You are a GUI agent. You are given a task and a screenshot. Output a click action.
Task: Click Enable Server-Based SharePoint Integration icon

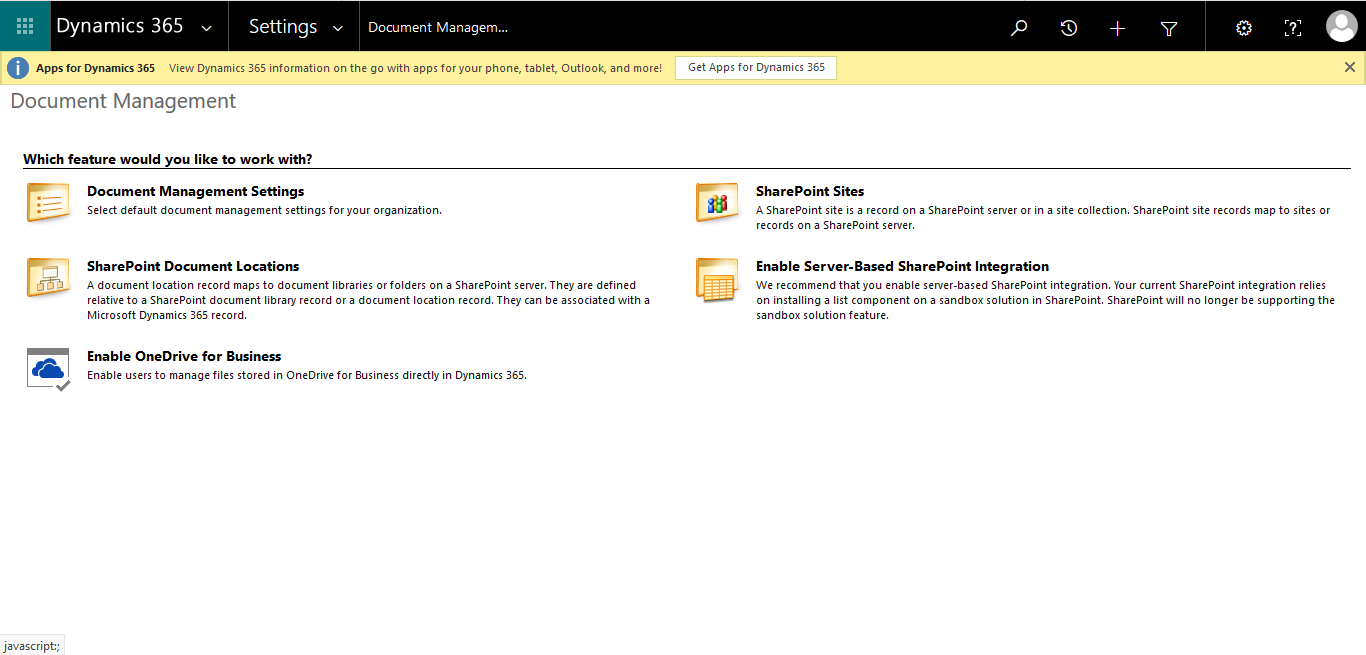coord(717,279)
